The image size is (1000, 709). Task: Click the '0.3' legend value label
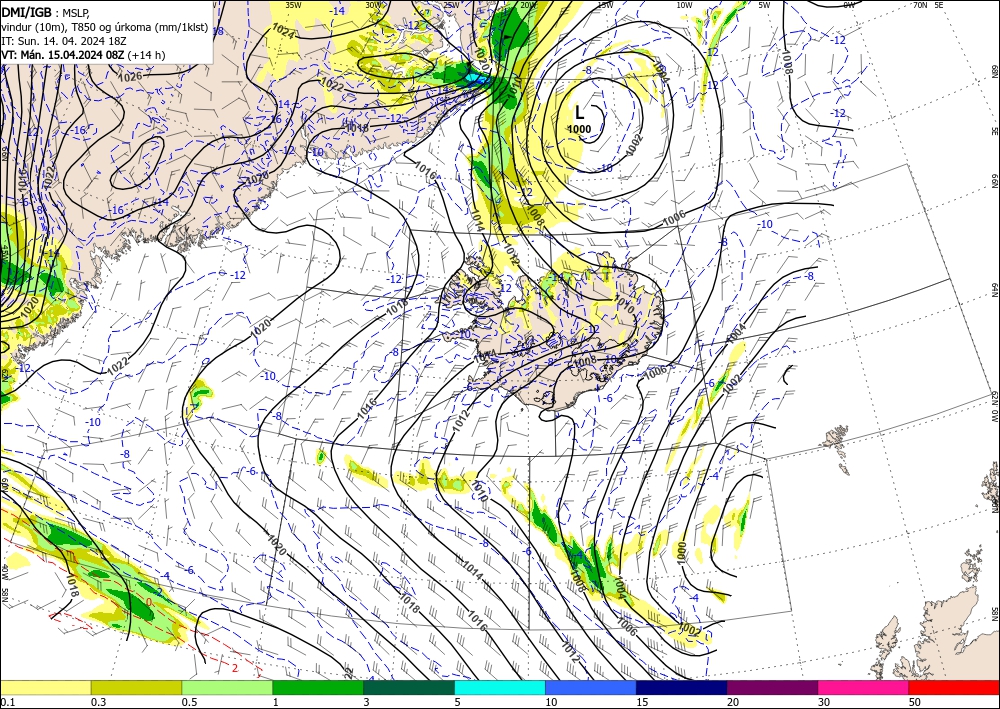point(98,702)
